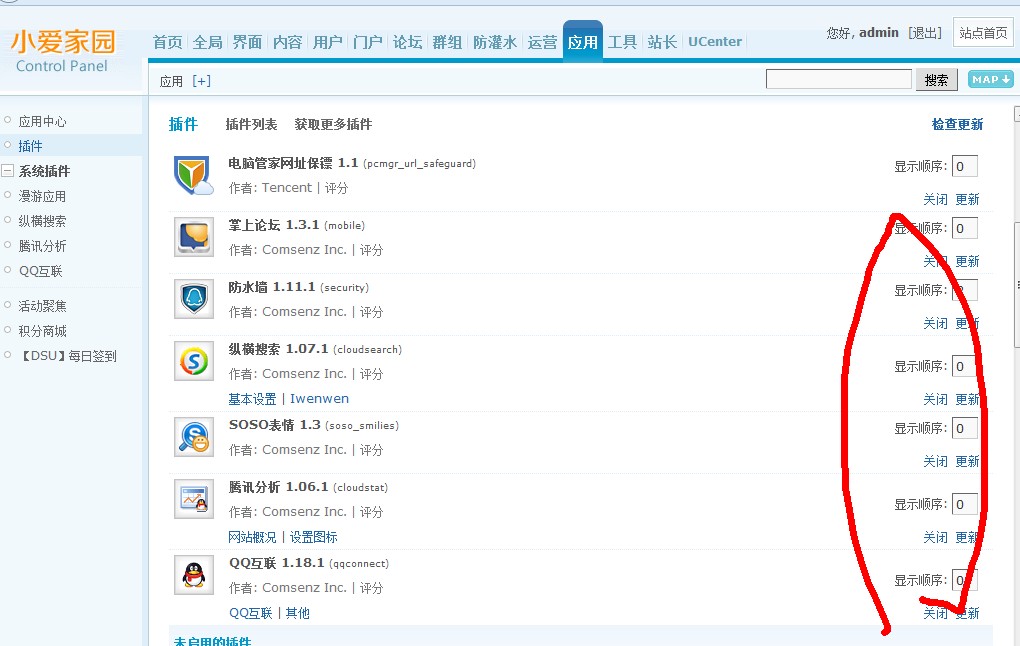Viewport: 1020px width, 646px height.
Task: Click the 纵横搜索 cloudsearch plugin icon
Action: pos(194,361)
